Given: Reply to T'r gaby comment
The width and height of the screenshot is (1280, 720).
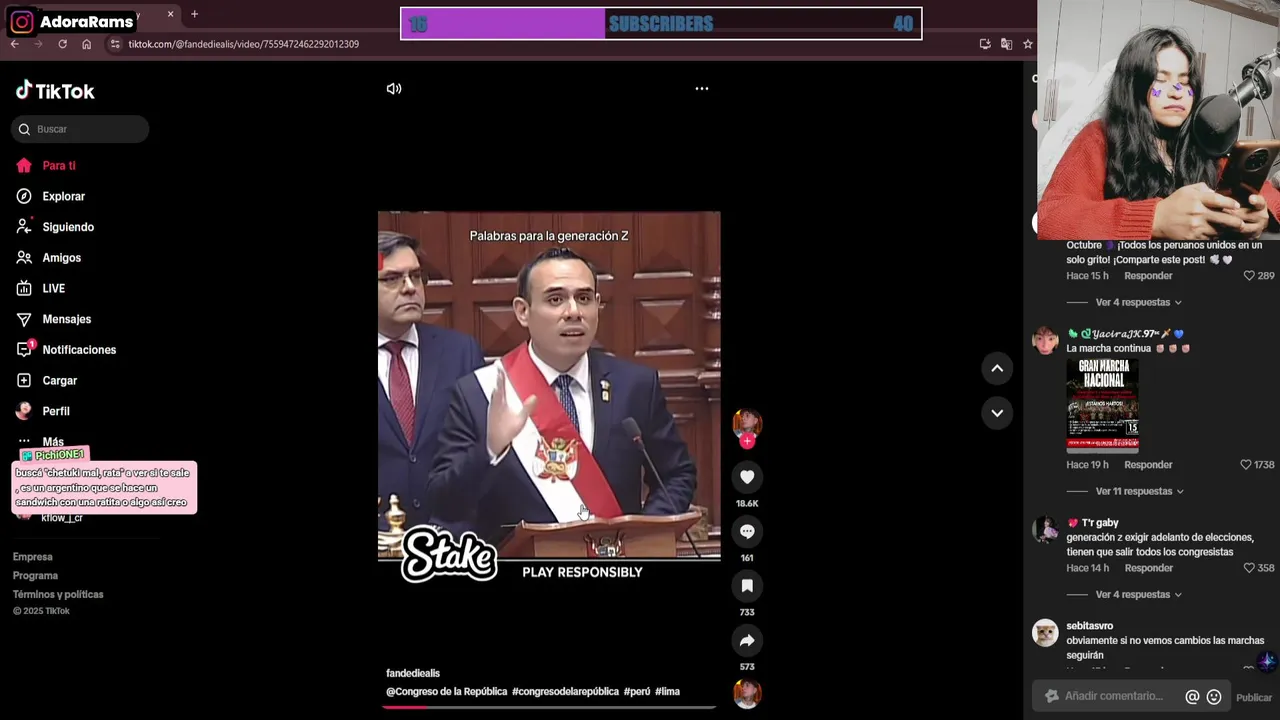Looking at the screenshot, I should (1148, 568).
